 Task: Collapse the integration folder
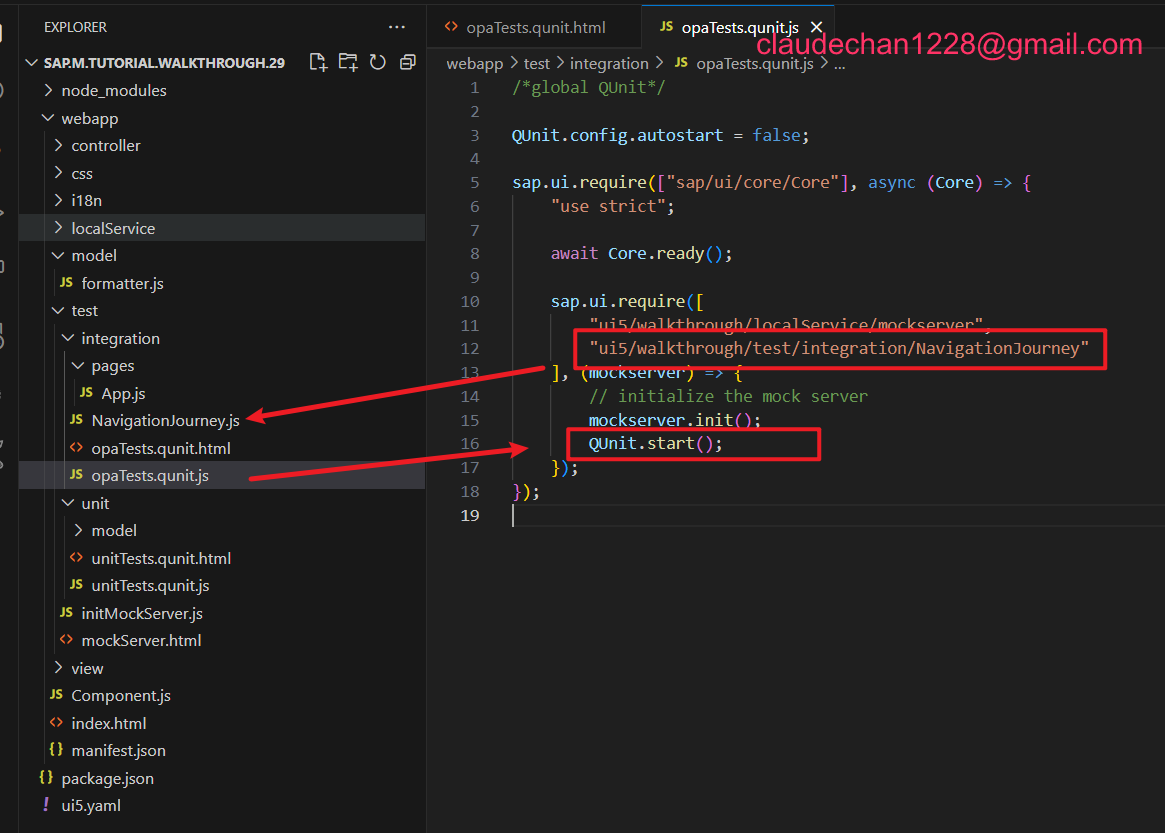120,338
